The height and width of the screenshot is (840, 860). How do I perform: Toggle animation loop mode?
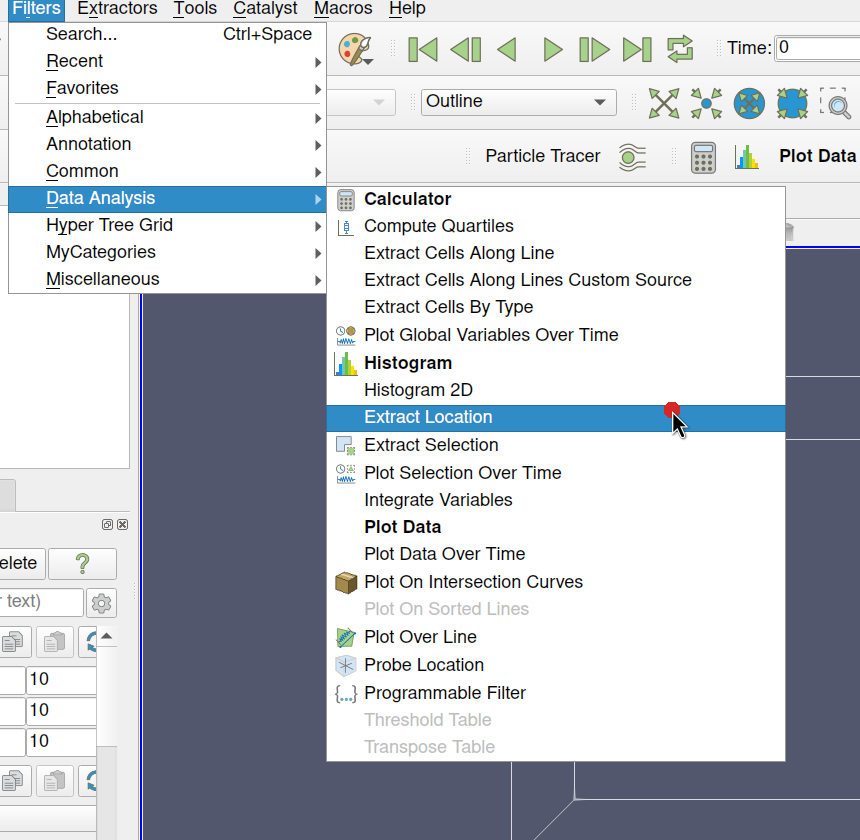pyautogui.click(x=680, y=49)
